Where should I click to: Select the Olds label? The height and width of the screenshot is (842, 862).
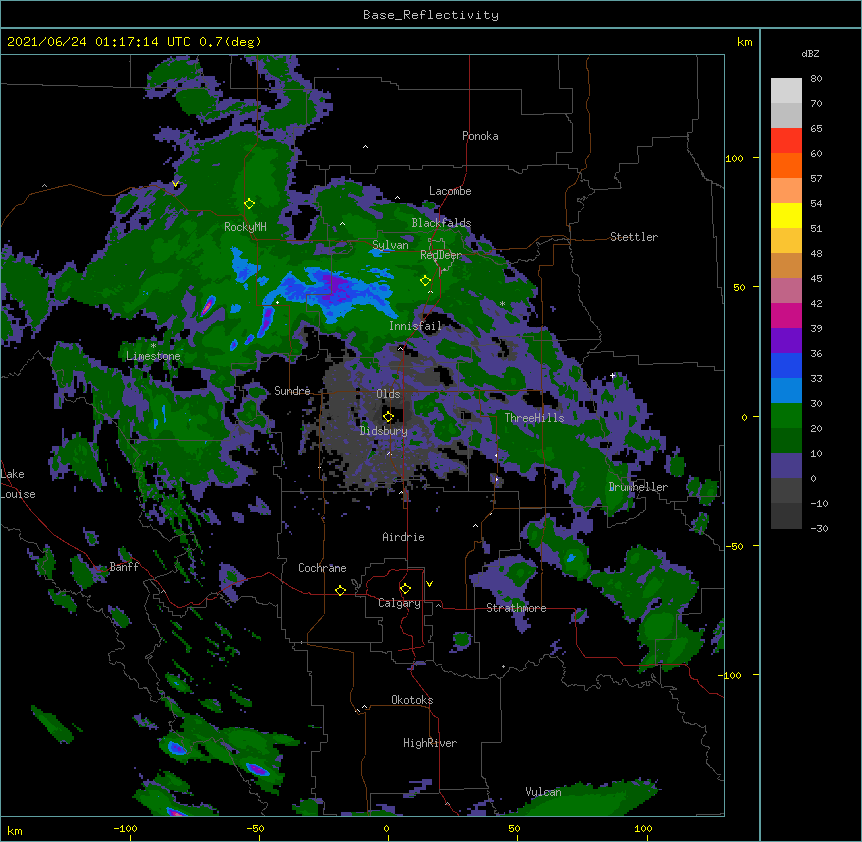tap(388, 394)
